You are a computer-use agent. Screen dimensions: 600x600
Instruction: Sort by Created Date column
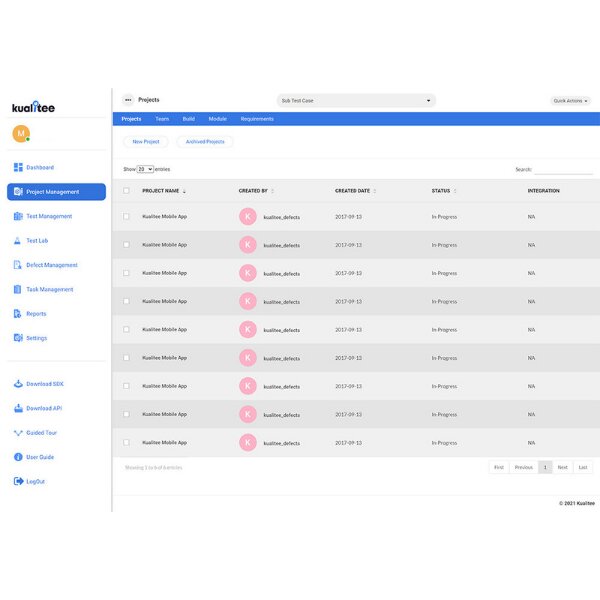(x=355, y=191)
